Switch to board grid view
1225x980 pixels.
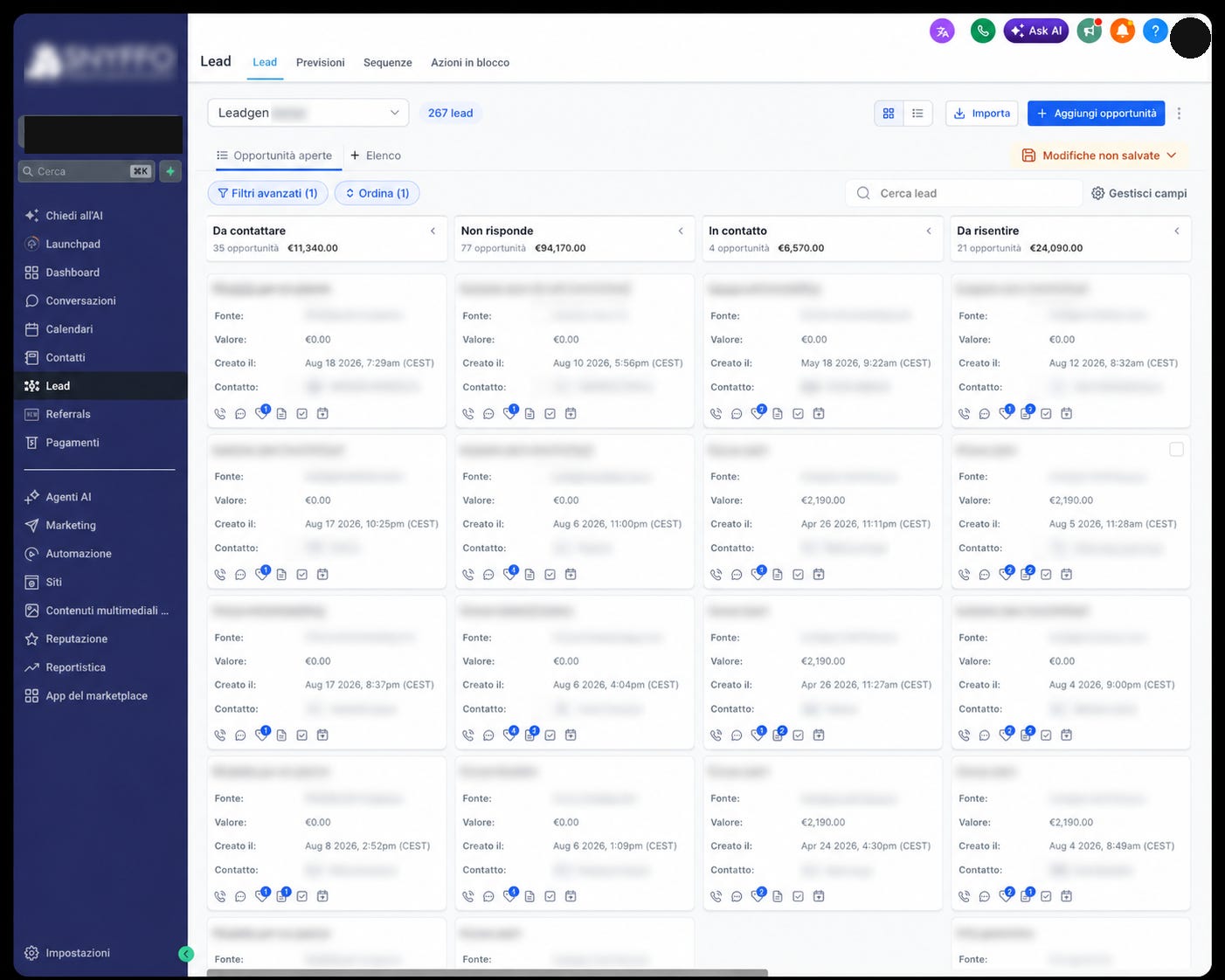[x=889, y=114]
